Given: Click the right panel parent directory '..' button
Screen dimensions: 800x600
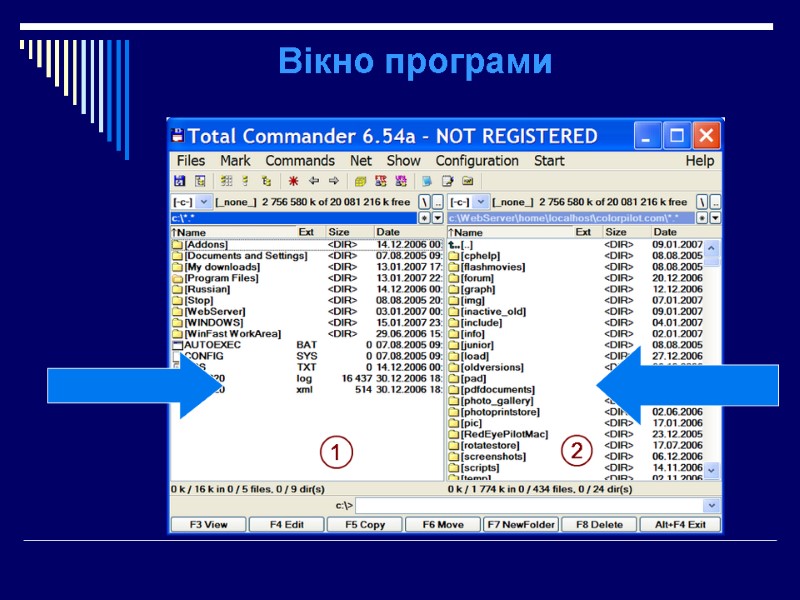Looking at the screenshot, I should click(x=715, y=202).
